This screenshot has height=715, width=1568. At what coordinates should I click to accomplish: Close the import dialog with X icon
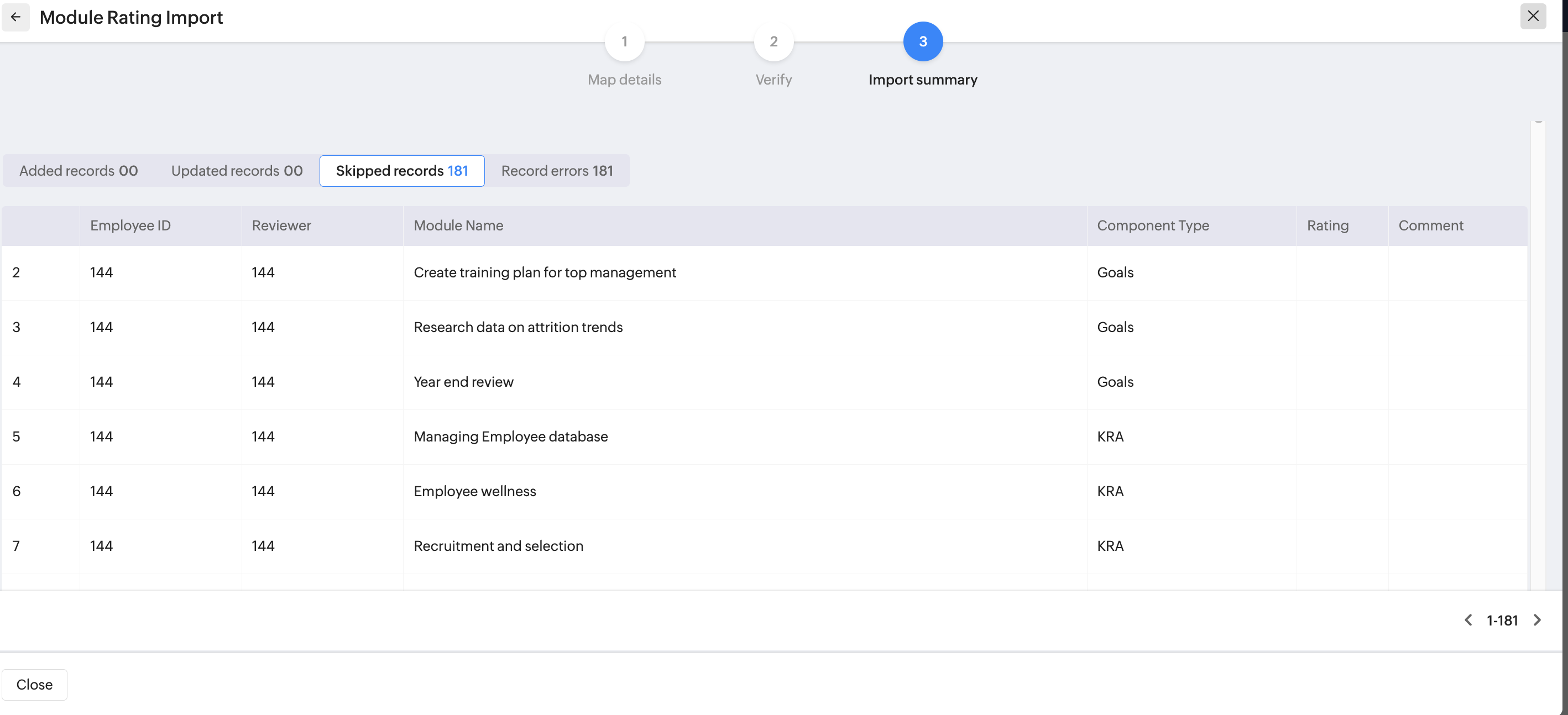tap(1533, 16)
